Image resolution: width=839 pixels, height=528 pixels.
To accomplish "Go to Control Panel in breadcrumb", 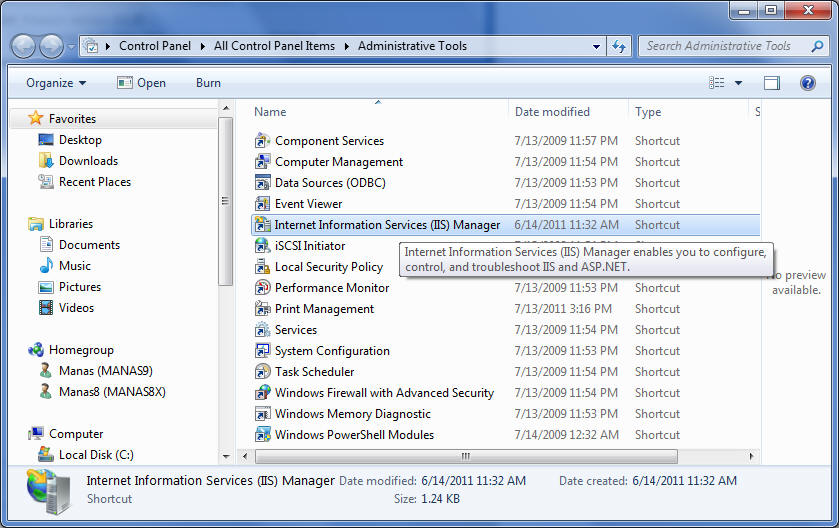I will (155, 46).
